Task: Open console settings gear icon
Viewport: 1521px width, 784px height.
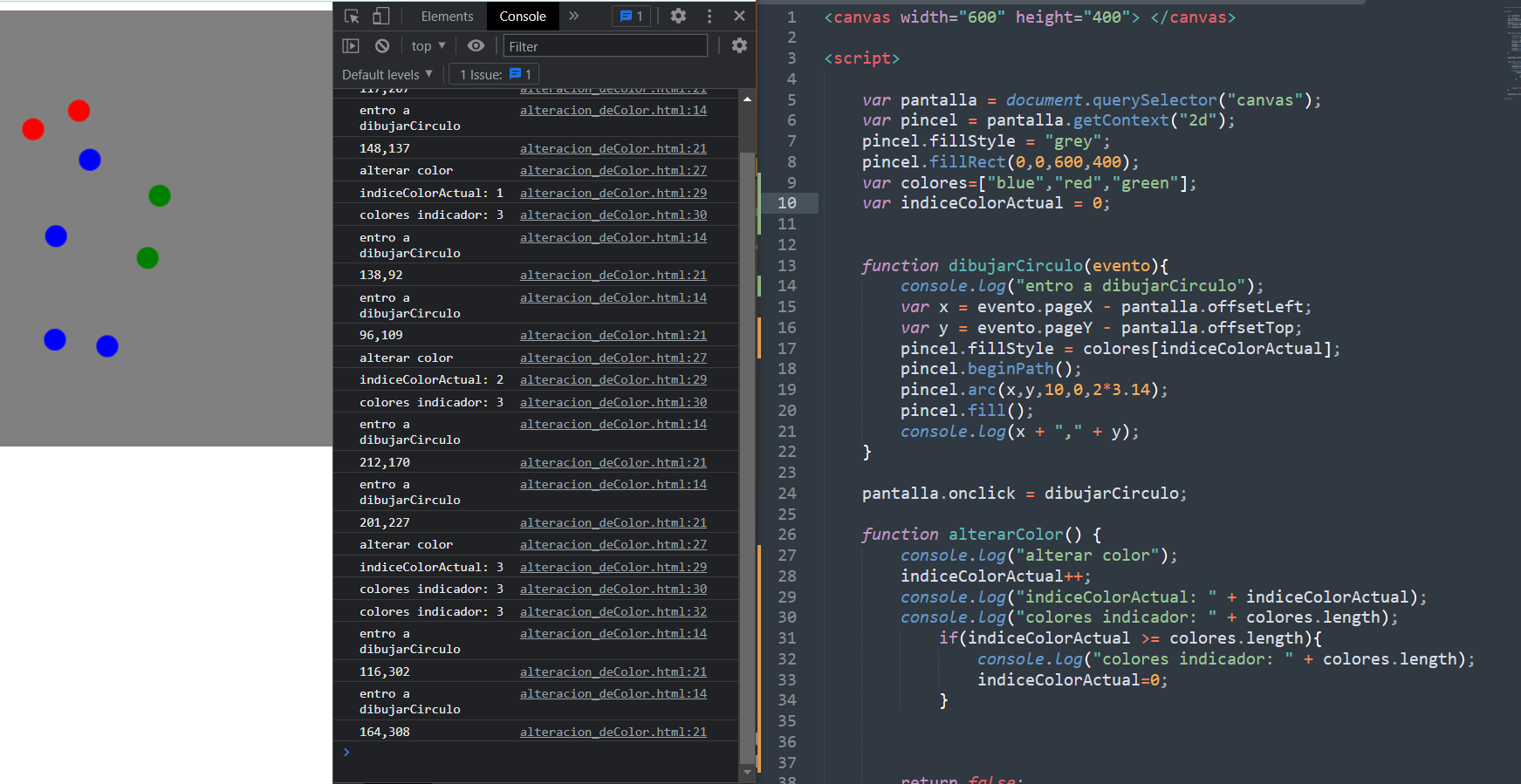Action: [739, 45]
